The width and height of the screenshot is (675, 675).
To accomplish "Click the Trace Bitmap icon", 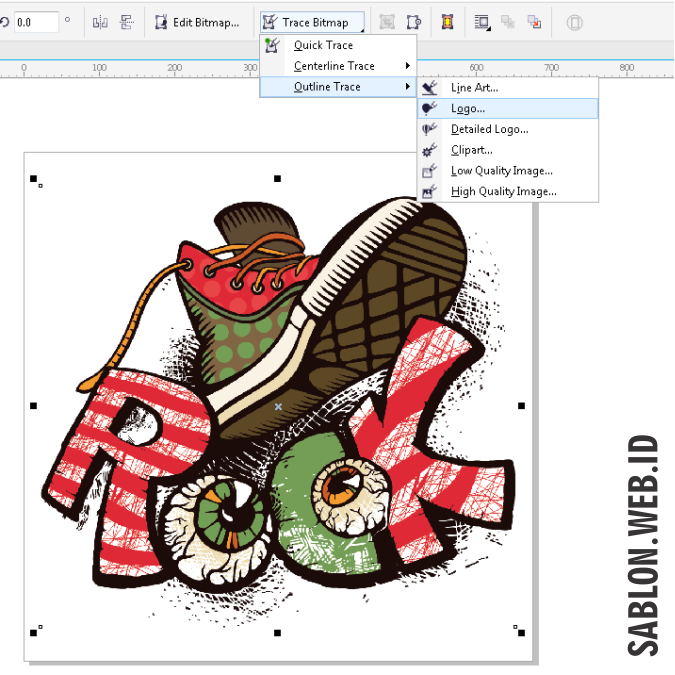I will point(270,22).
